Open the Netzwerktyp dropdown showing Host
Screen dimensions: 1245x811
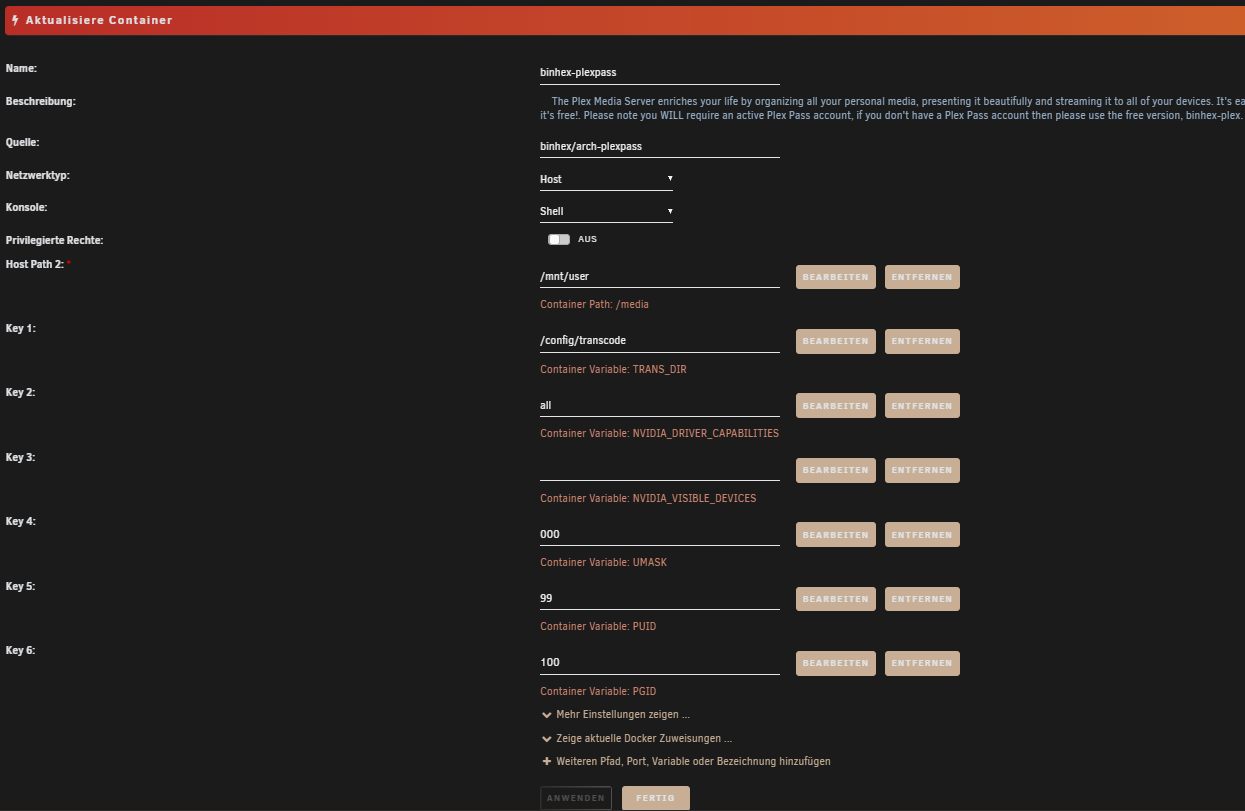[x=606, y=179]
